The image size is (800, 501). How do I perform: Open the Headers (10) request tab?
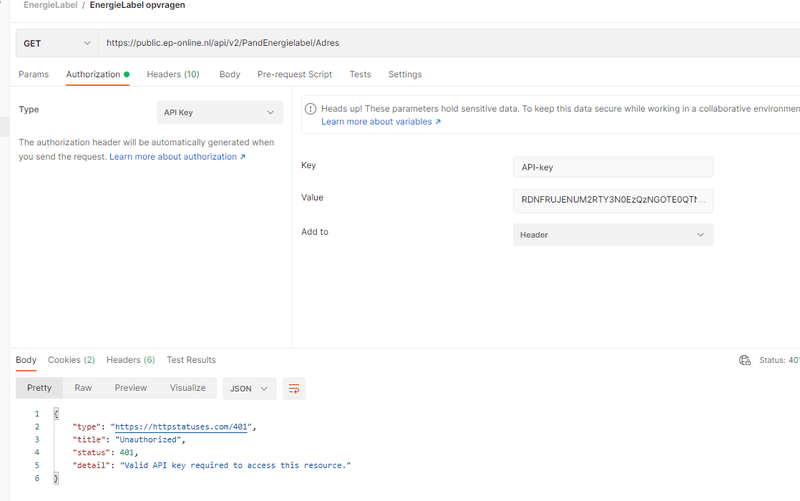[173, 74]
